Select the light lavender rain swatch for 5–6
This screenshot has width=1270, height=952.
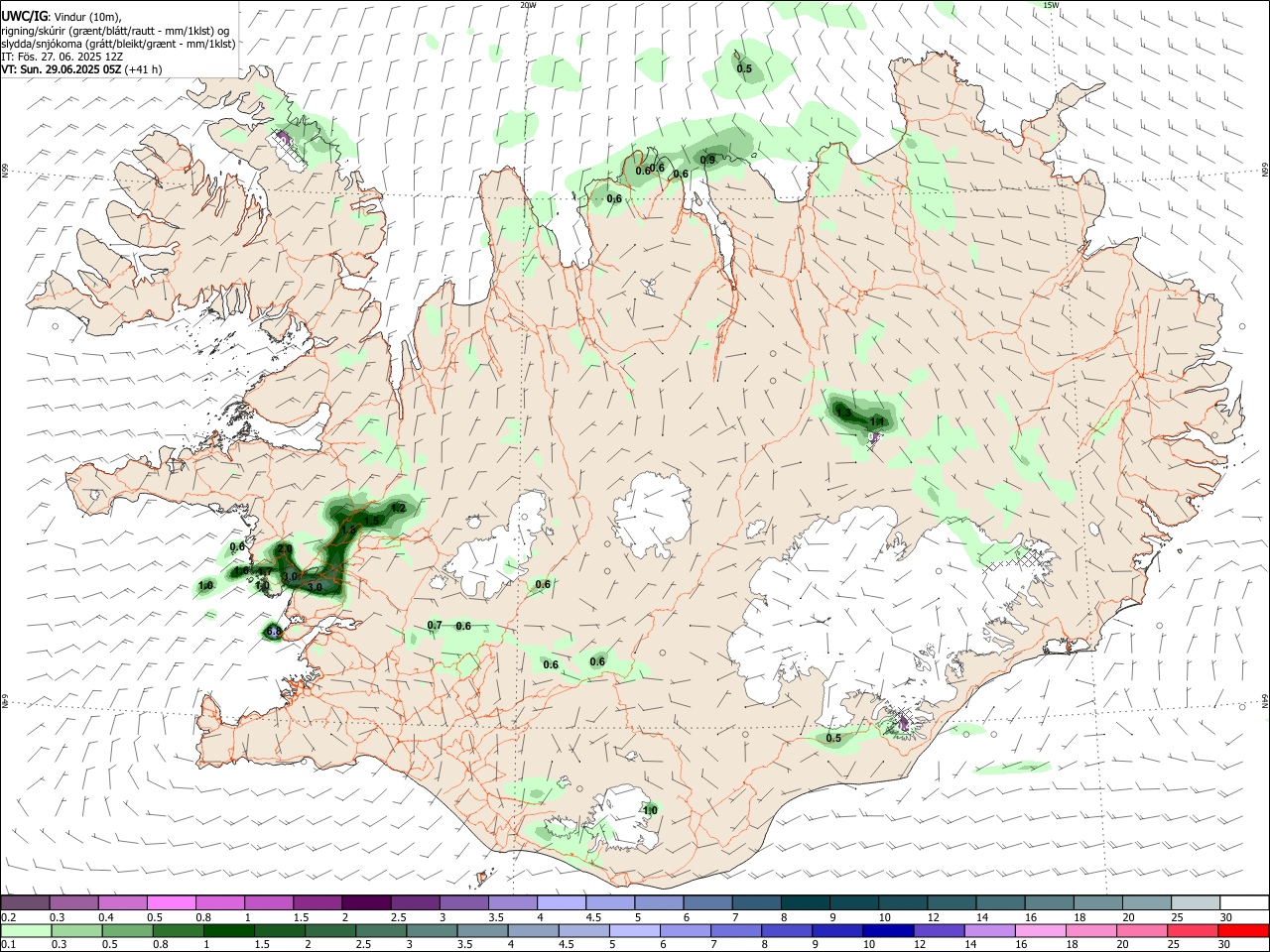(x=635, y=930)
